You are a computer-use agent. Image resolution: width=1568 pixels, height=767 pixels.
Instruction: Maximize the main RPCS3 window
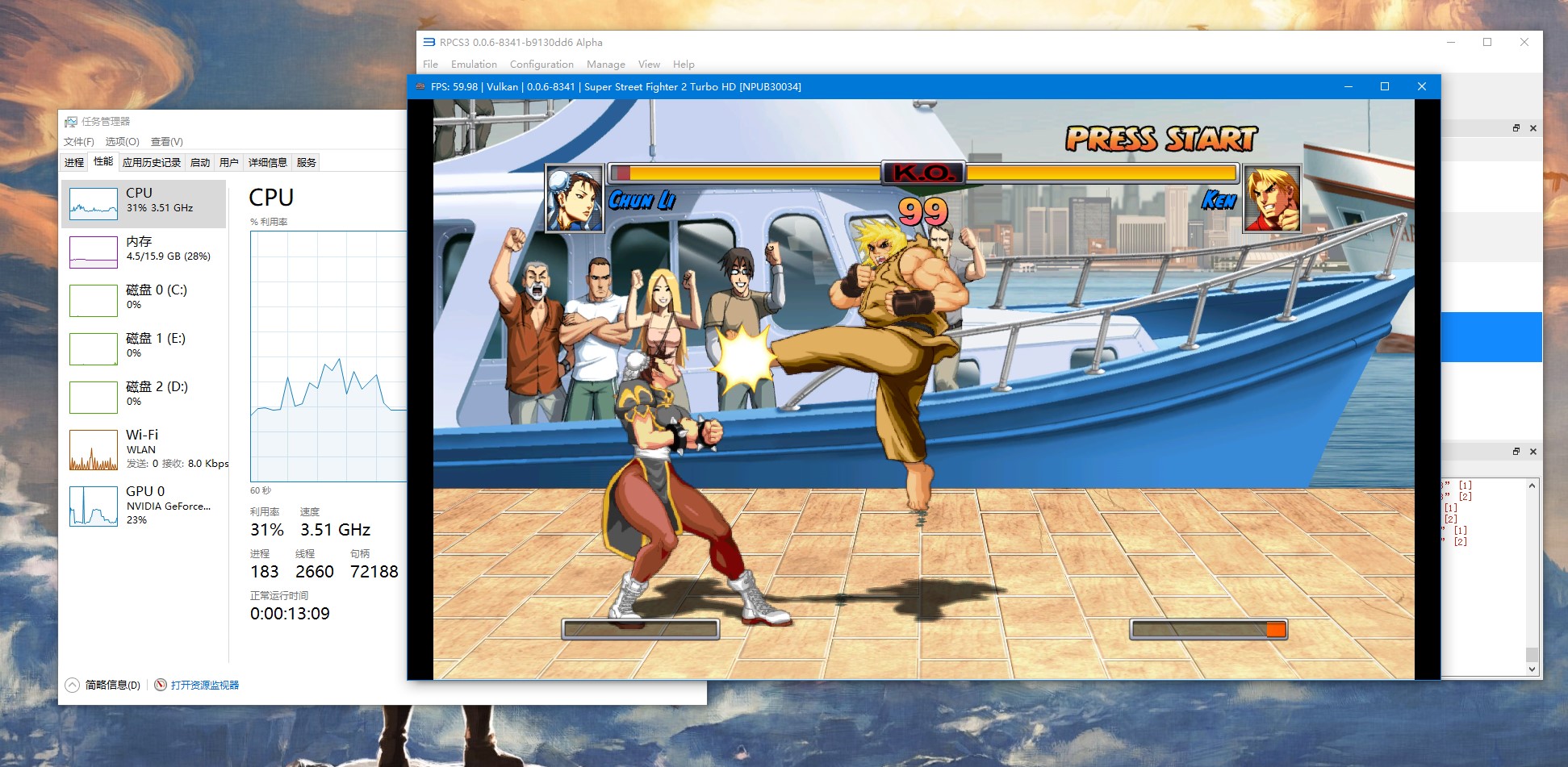(x=1487, y=42)
